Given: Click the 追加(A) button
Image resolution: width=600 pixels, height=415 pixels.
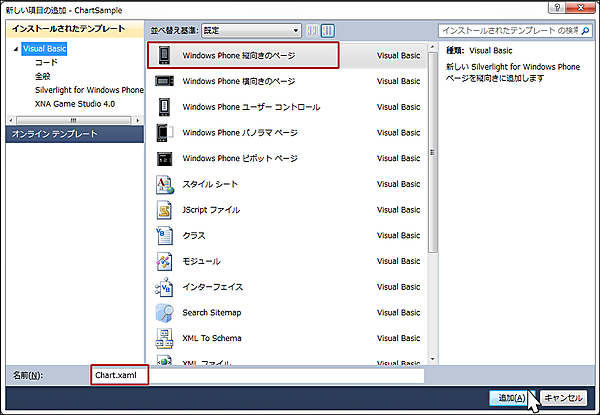Looking at the screenshot, I should tap(512, 398).
